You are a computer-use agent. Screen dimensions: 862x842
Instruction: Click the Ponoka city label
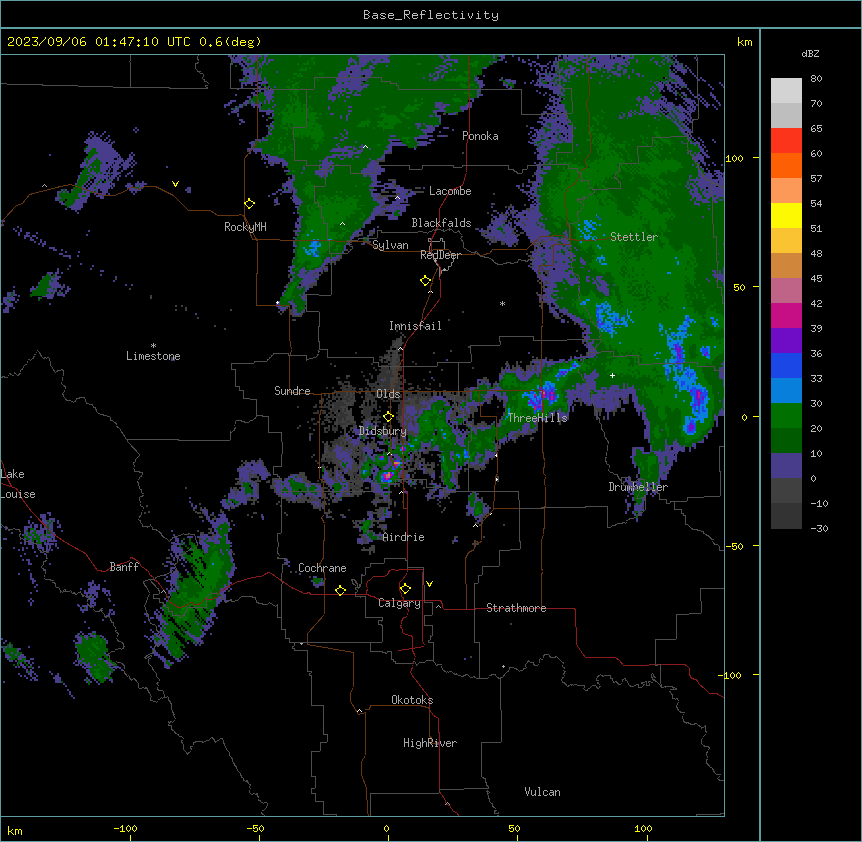(x=480, y=136)
